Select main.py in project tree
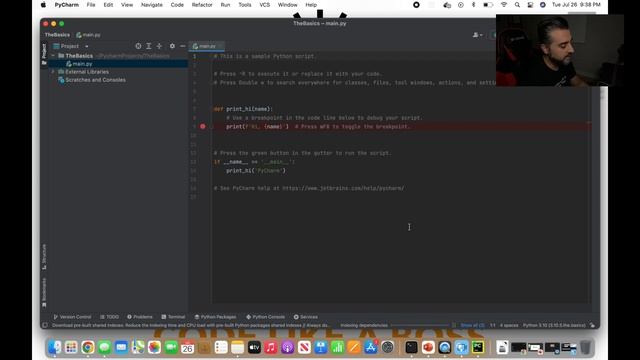Image resolution: width=640 pixels, height=360 pixels. click(82, 64)
